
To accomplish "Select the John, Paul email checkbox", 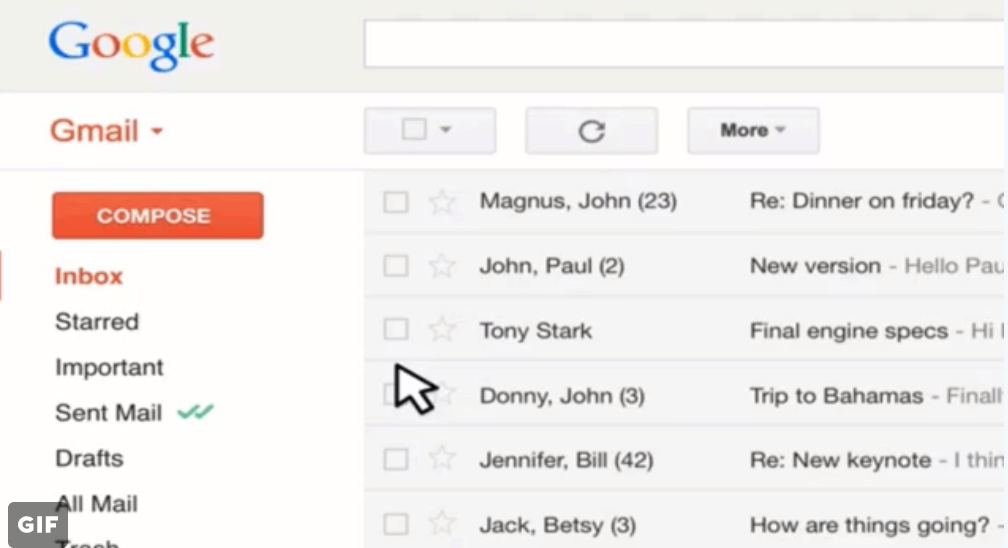I will [x=396, y=266].
